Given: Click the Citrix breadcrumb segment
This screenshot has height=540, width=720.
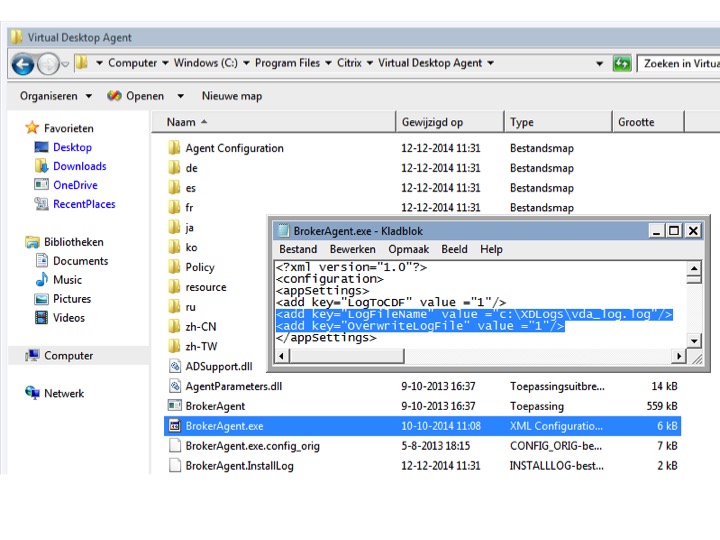Looking at the screenshot, I should 349,63.
